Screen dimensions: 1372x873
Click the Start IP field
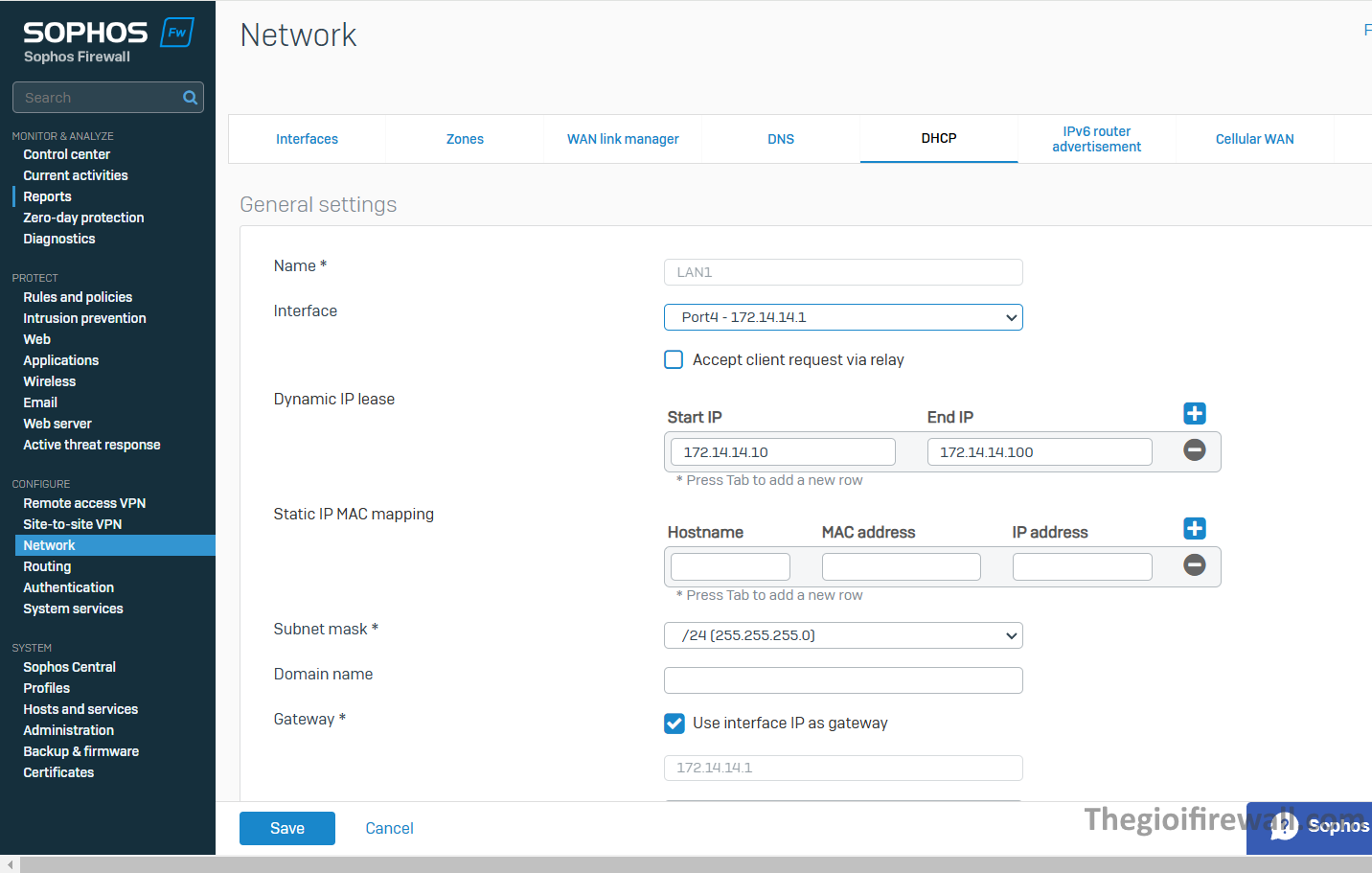783,452
